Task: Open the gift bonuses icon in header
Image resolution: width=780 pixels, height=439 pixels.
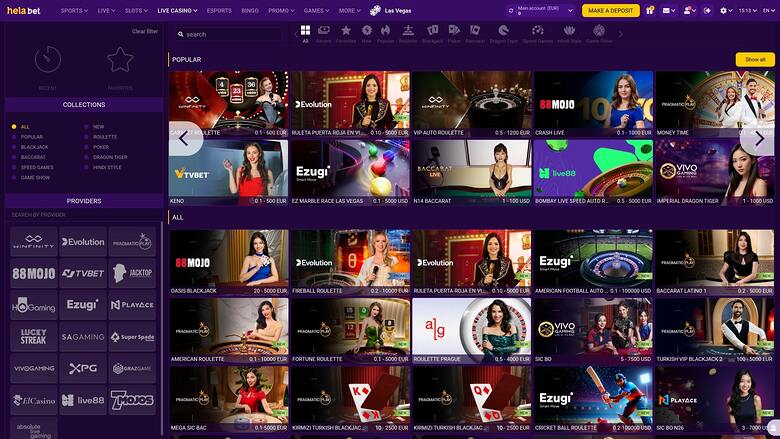Action: tap(650, 10)
